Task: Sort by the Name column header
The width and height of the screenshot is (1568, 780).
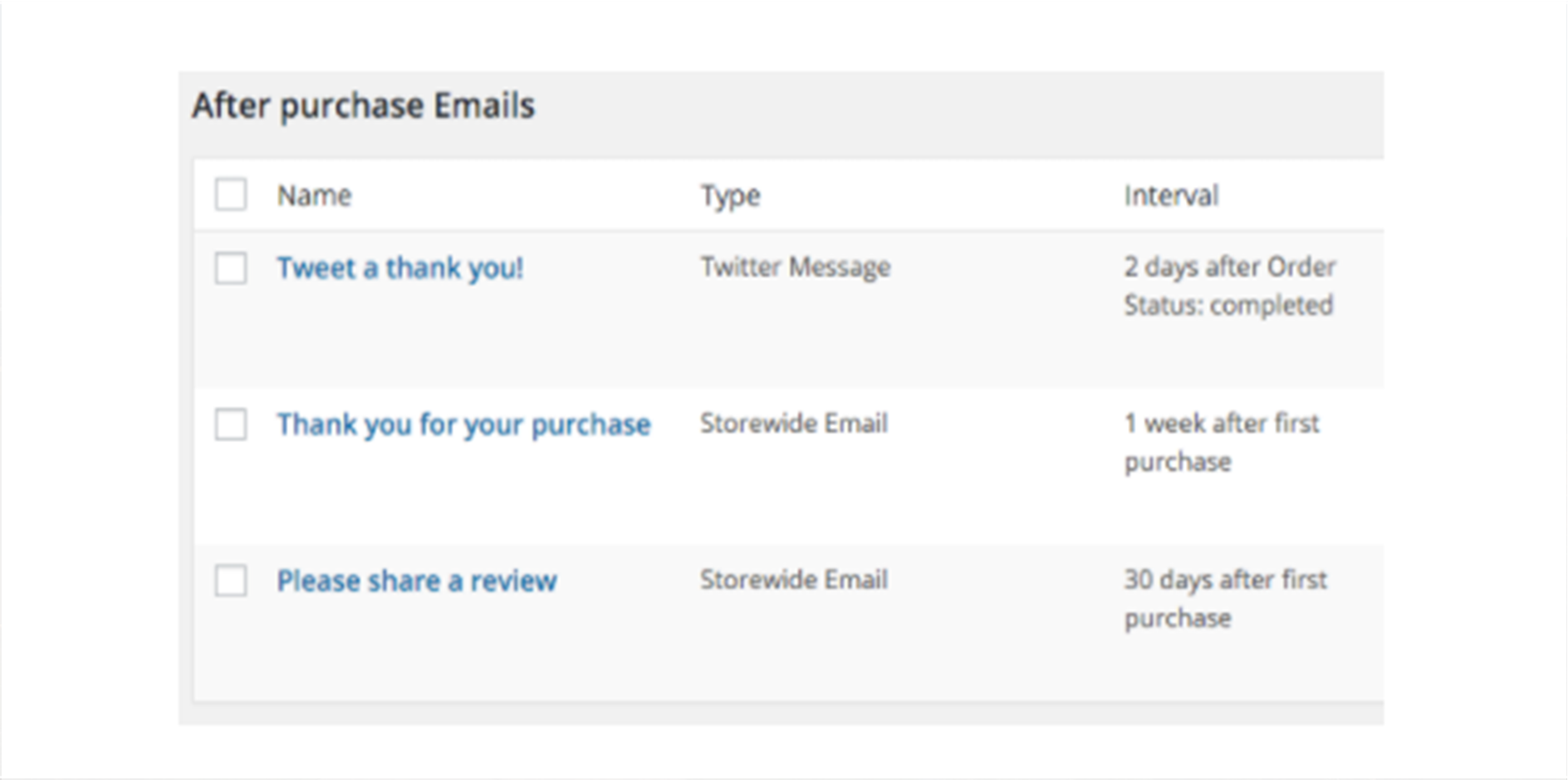Action: tap(314, 196)
